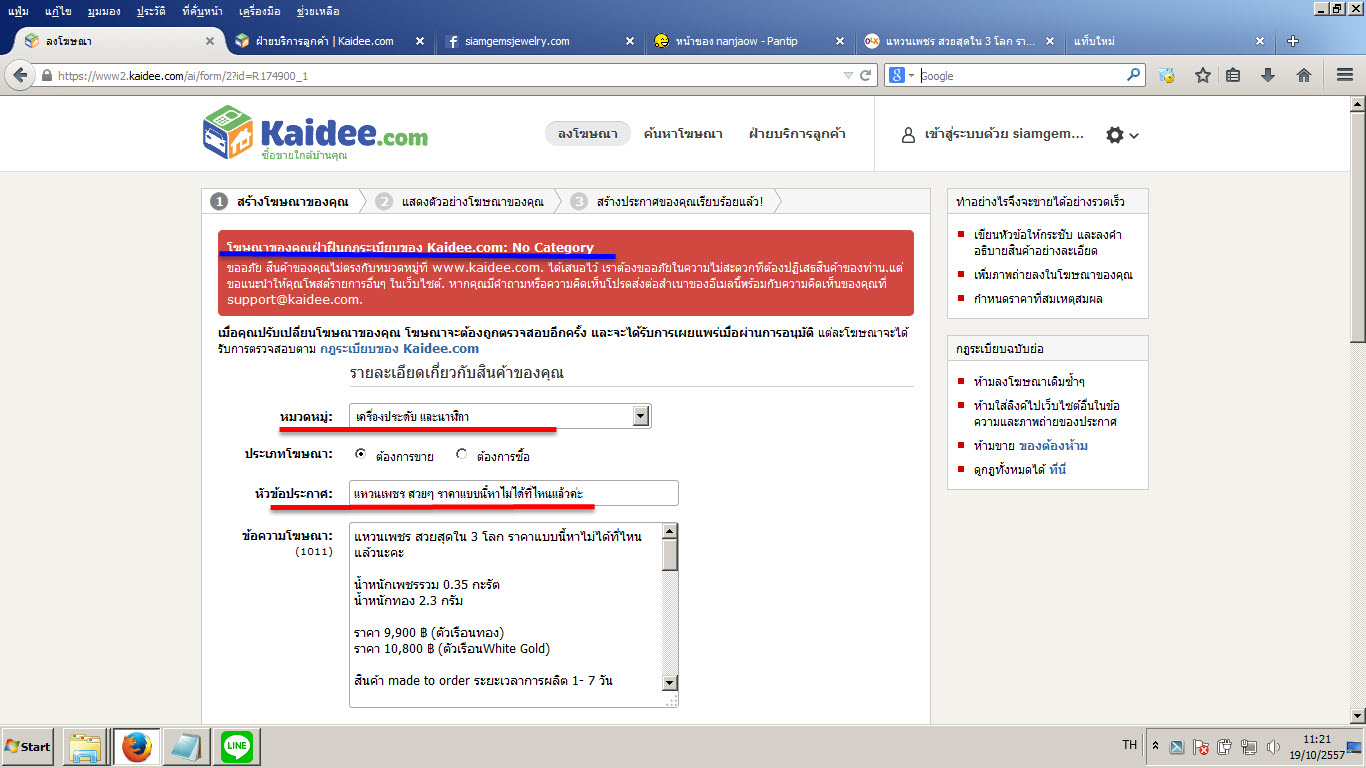Click the textarea scroll down arrow

pos(670,683)
